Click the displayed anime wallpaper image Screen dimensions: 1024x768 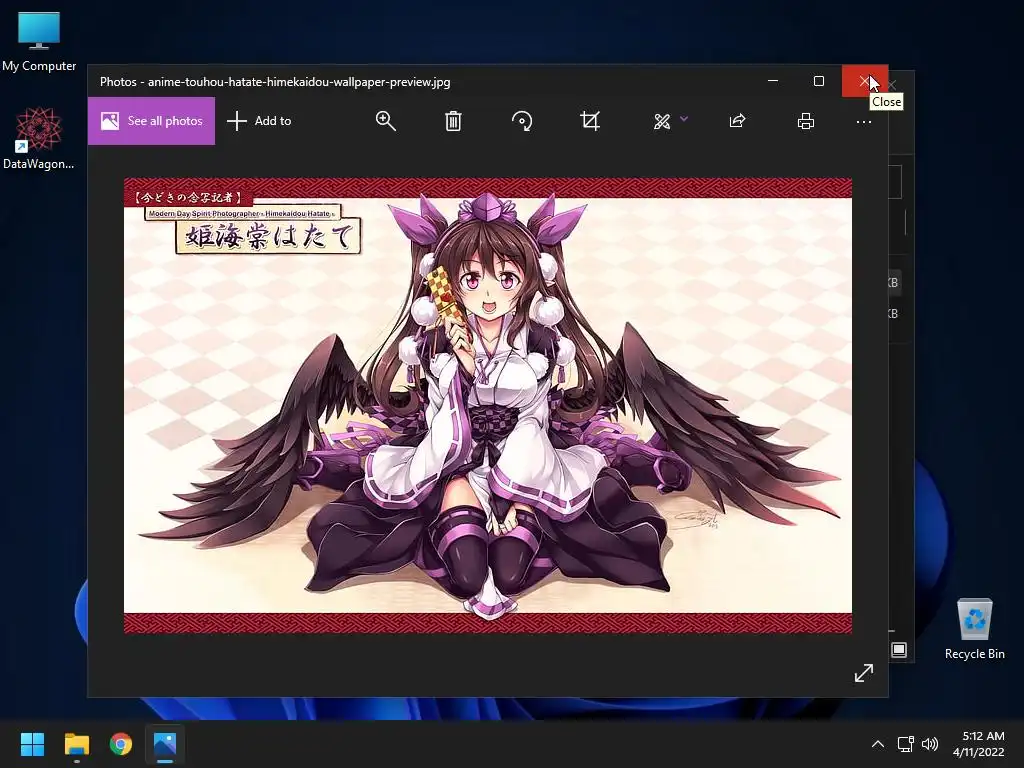(x=488, y=406)
